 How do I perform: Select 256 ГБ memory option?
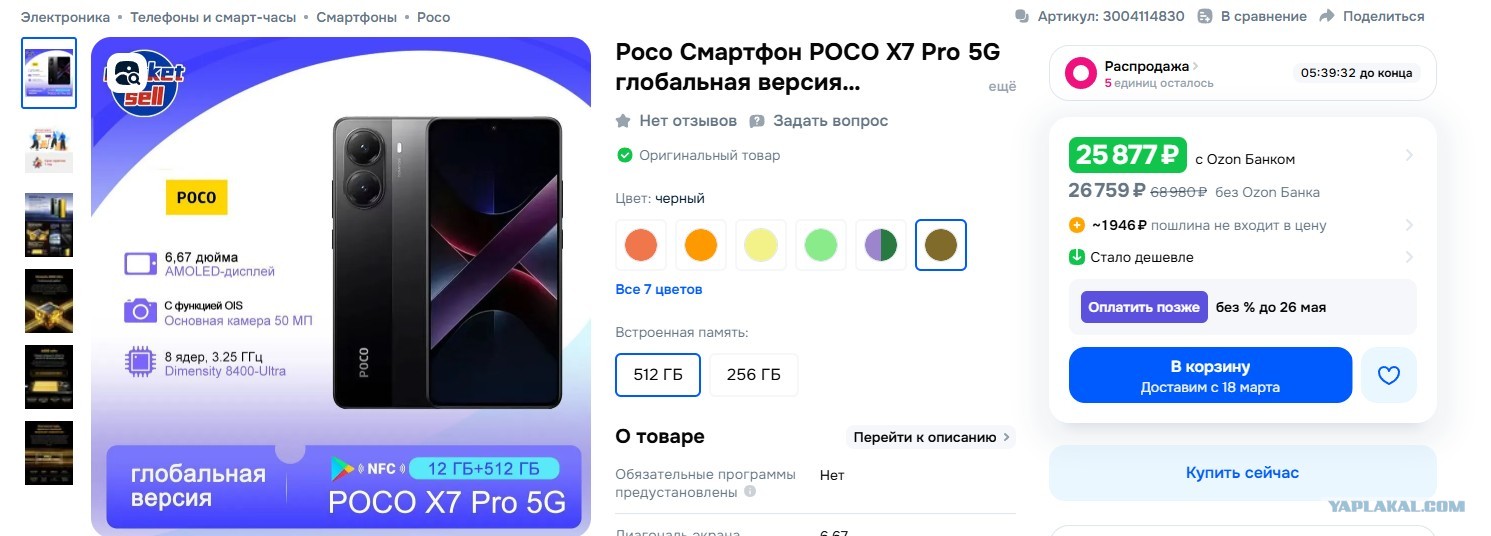(754, 375)
